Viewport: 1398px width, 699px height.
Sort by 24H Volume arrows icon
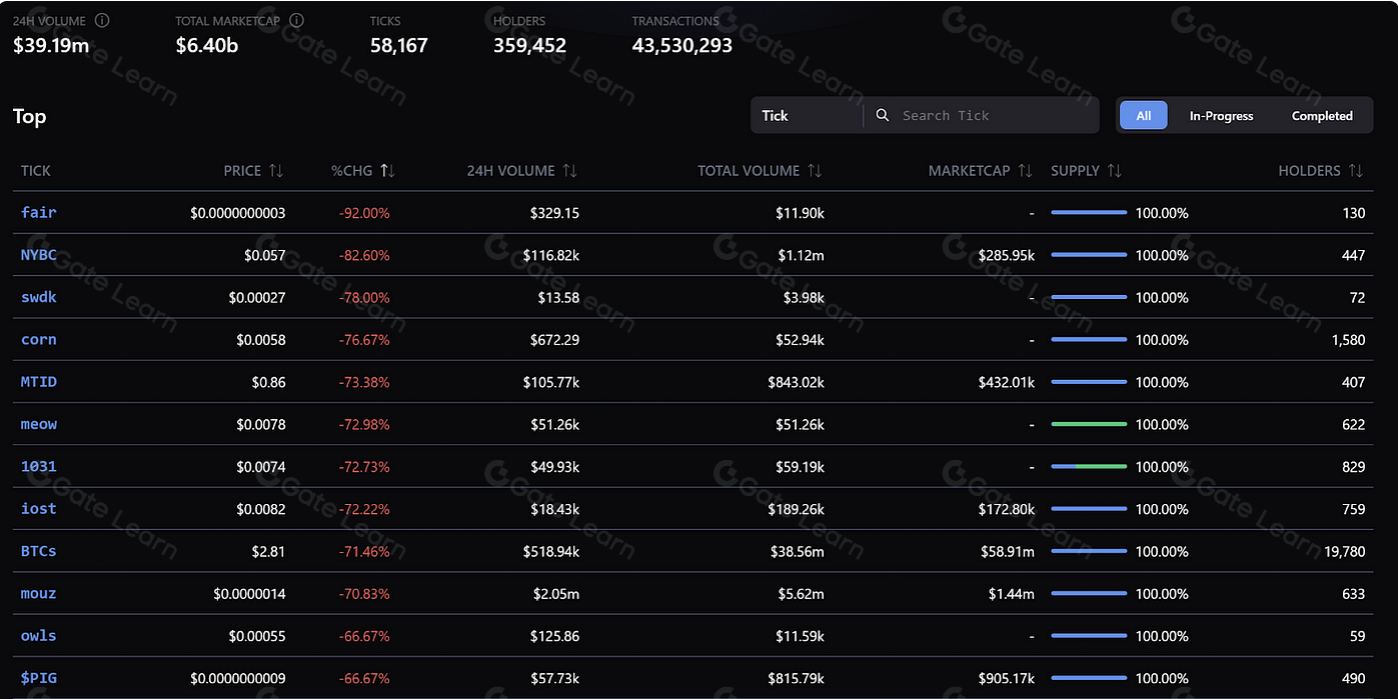570,171
